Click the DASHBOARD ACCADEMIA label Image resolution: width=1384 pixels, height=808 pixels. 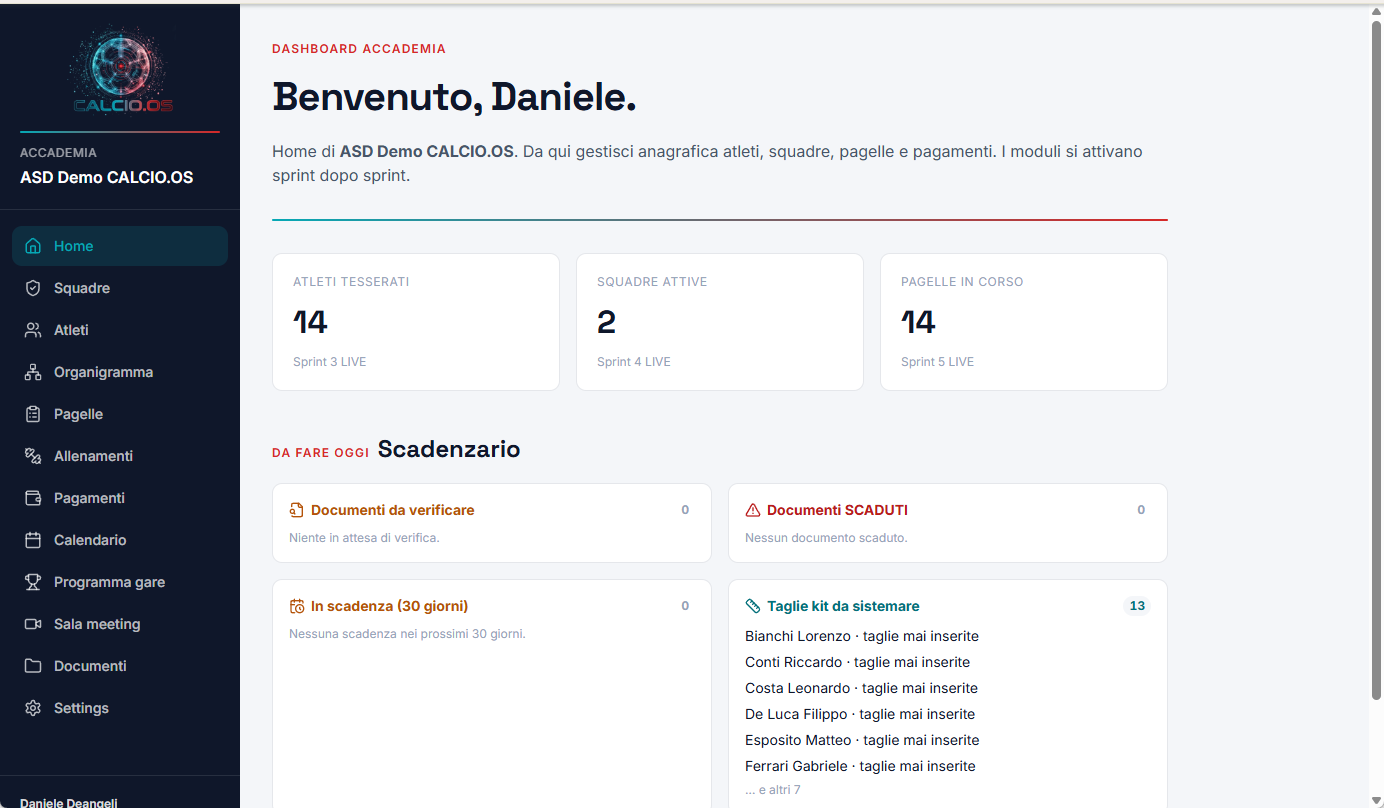click(359, 49)
